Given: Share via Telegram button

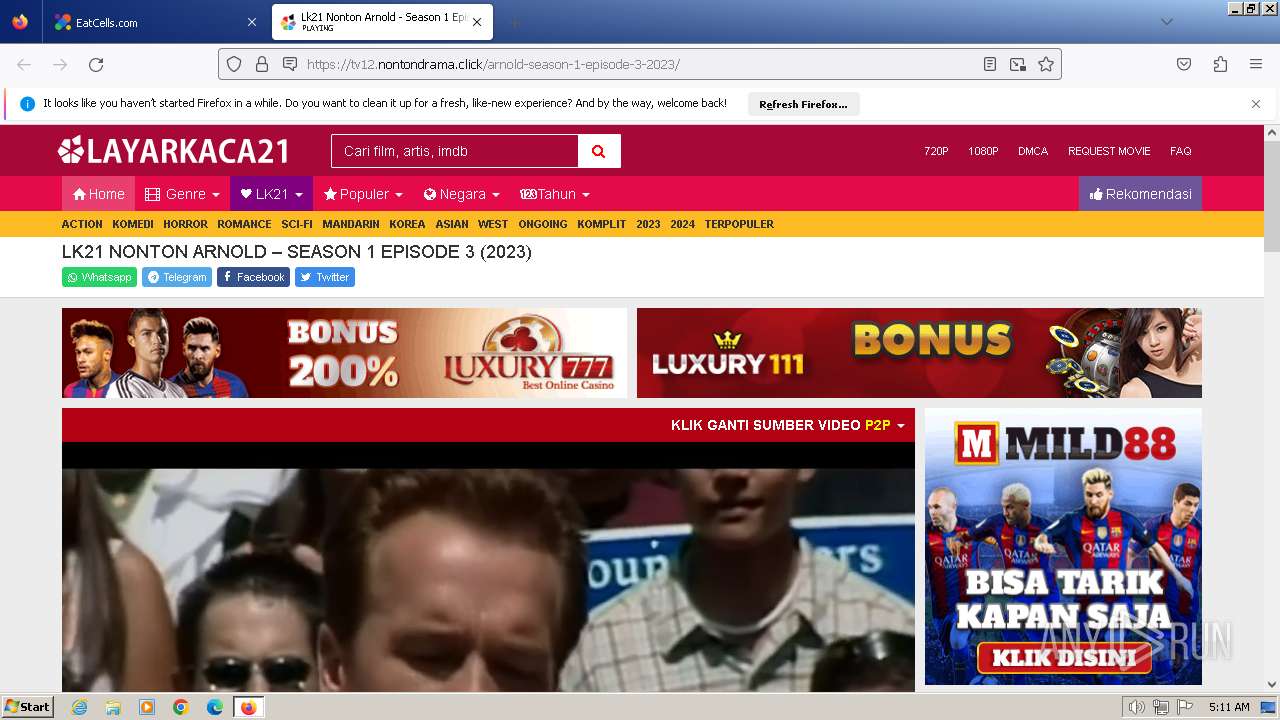Looking at the screenshot, I should click(x=177, y=277).
